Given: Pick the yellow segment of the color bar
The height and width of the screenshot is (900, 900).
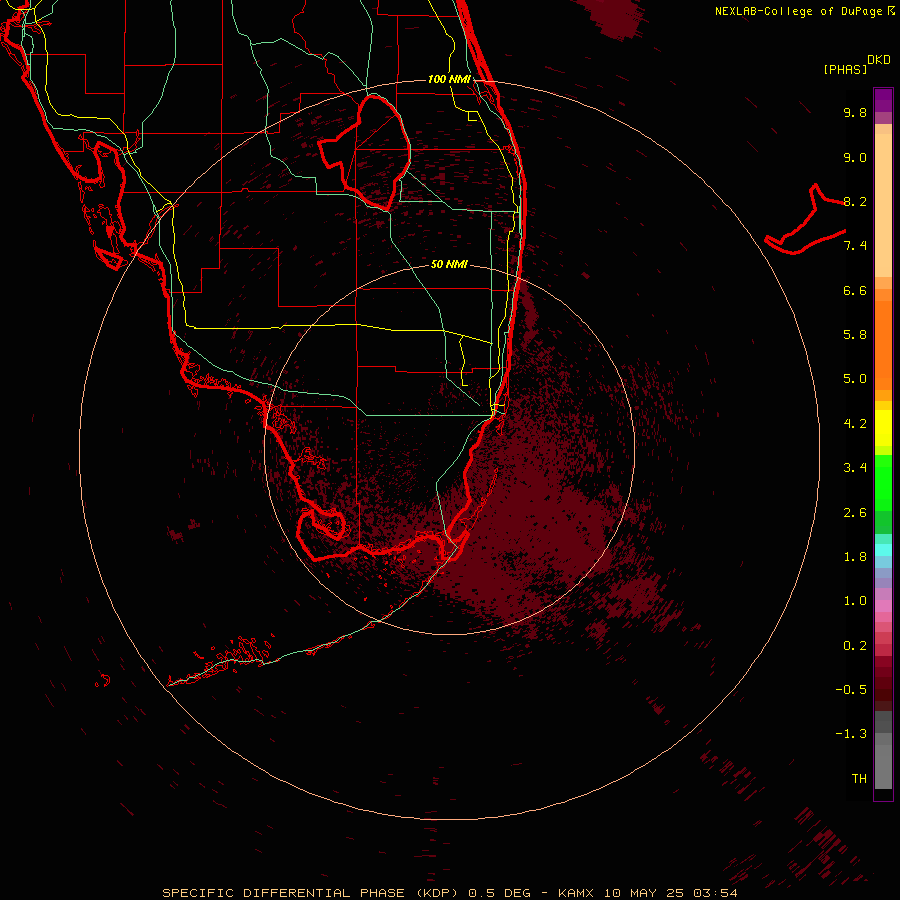Looking at the screenshot, I should tap(883, 428).
